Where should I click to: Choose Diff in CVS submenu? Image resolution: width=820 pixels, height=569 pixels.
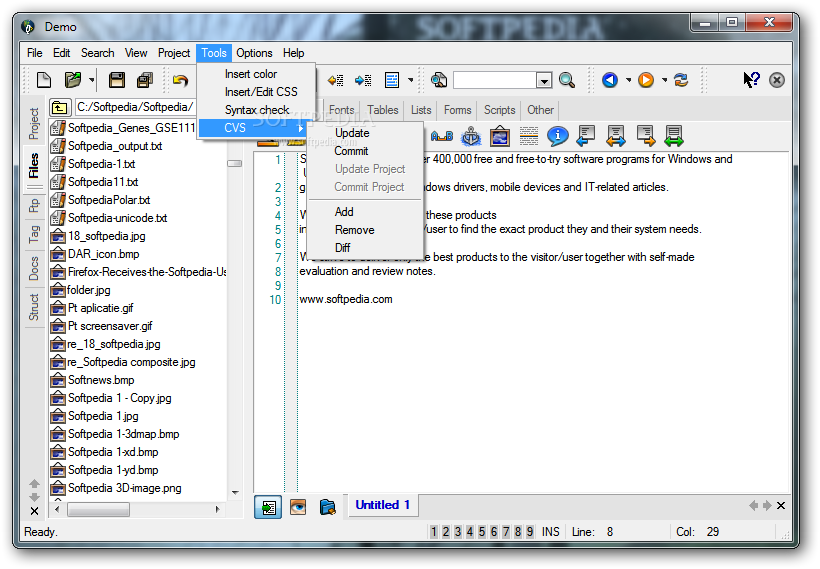343,248
